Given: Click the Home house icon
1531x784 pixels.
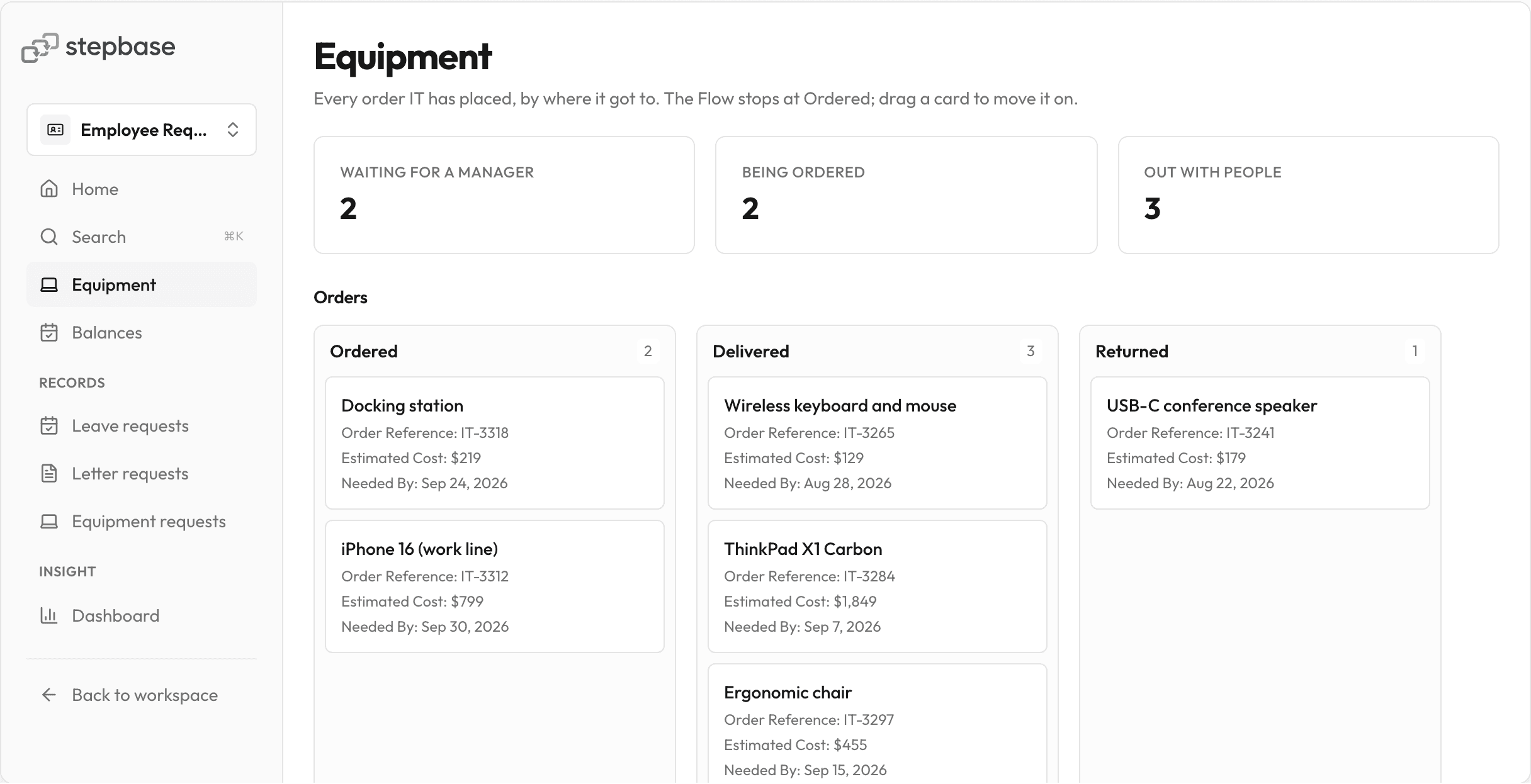Looking at the screenshot, I should pyautogui.click(x=49, y=189).
